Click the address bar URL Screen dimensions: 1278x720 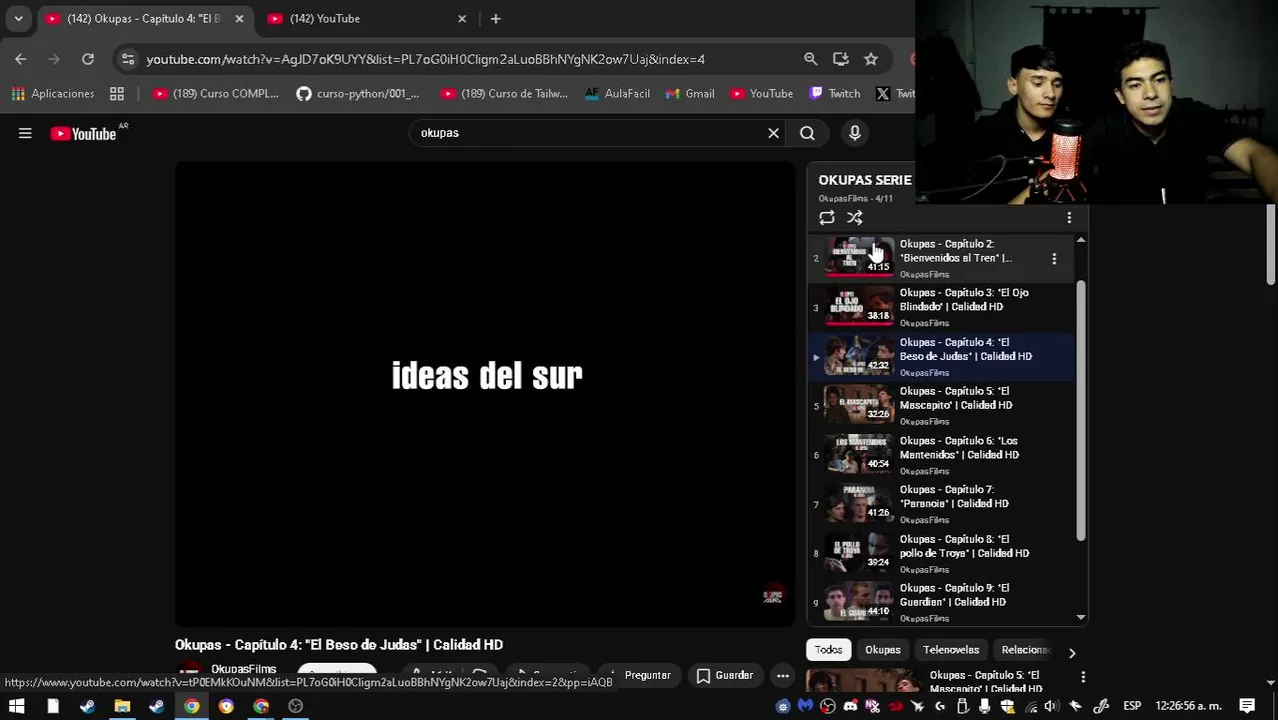pos(425,59)
